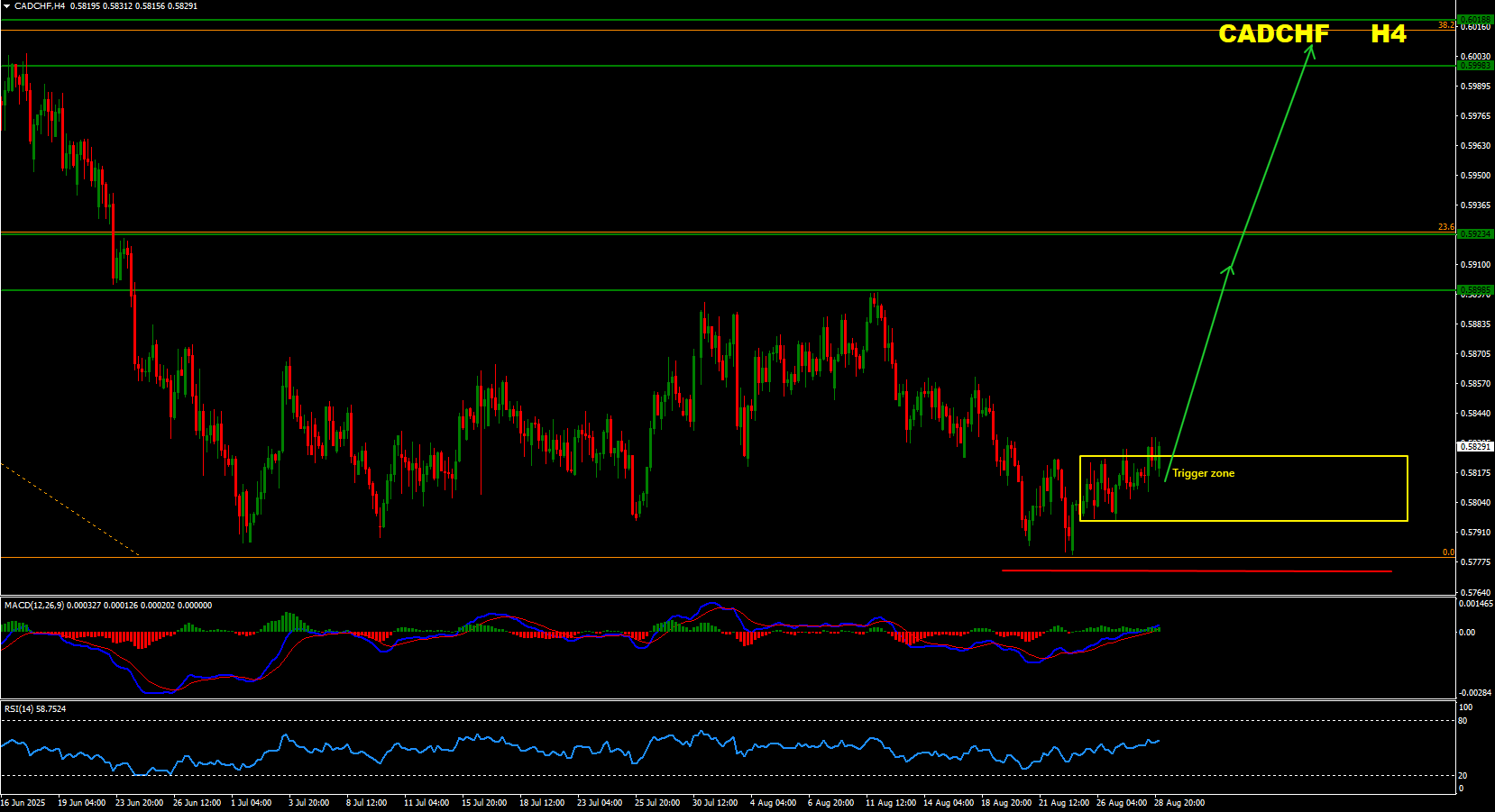Click the 16 Jun 2025 time axis label

pos(23,802)
